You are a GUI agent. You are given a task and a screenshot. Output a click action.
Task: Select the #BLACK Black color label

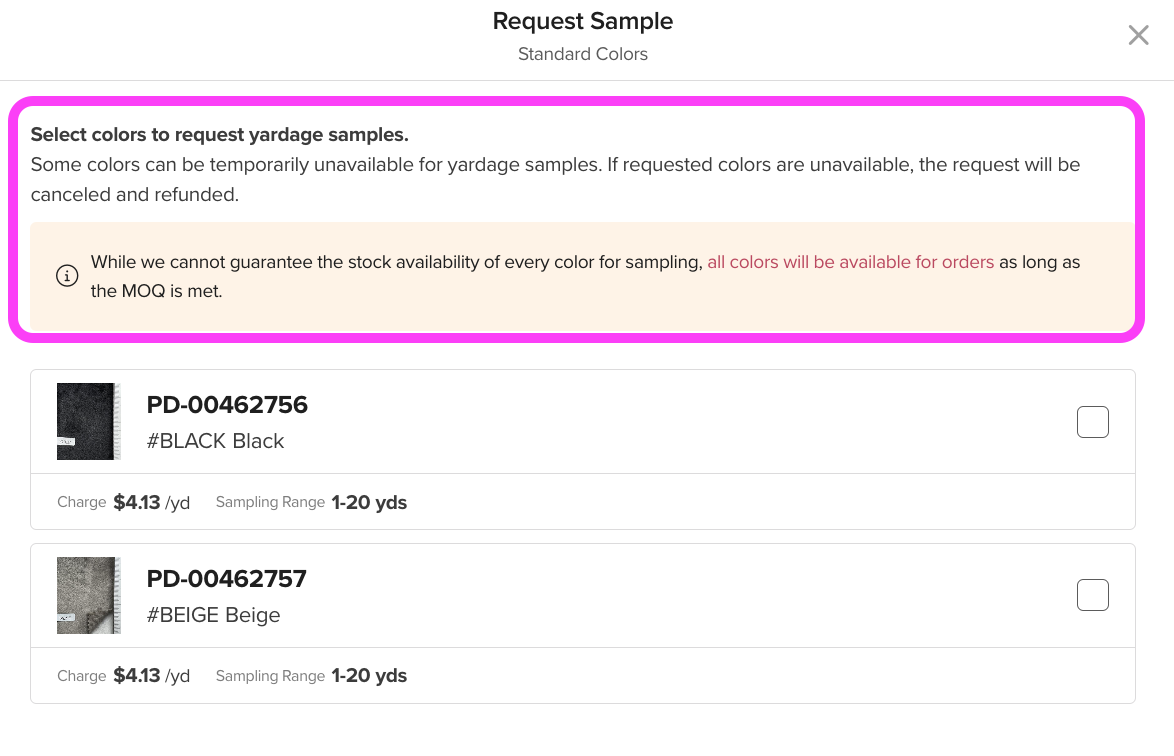click(x=215, y=441)
